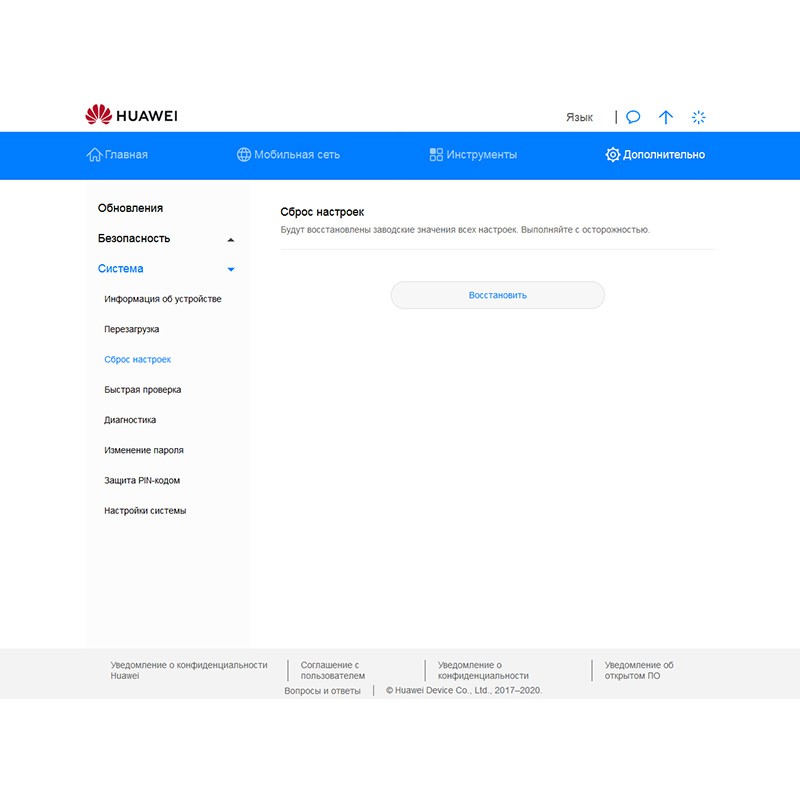Open the Язык language selector
The image size is (800, 800).
[579, 117]
